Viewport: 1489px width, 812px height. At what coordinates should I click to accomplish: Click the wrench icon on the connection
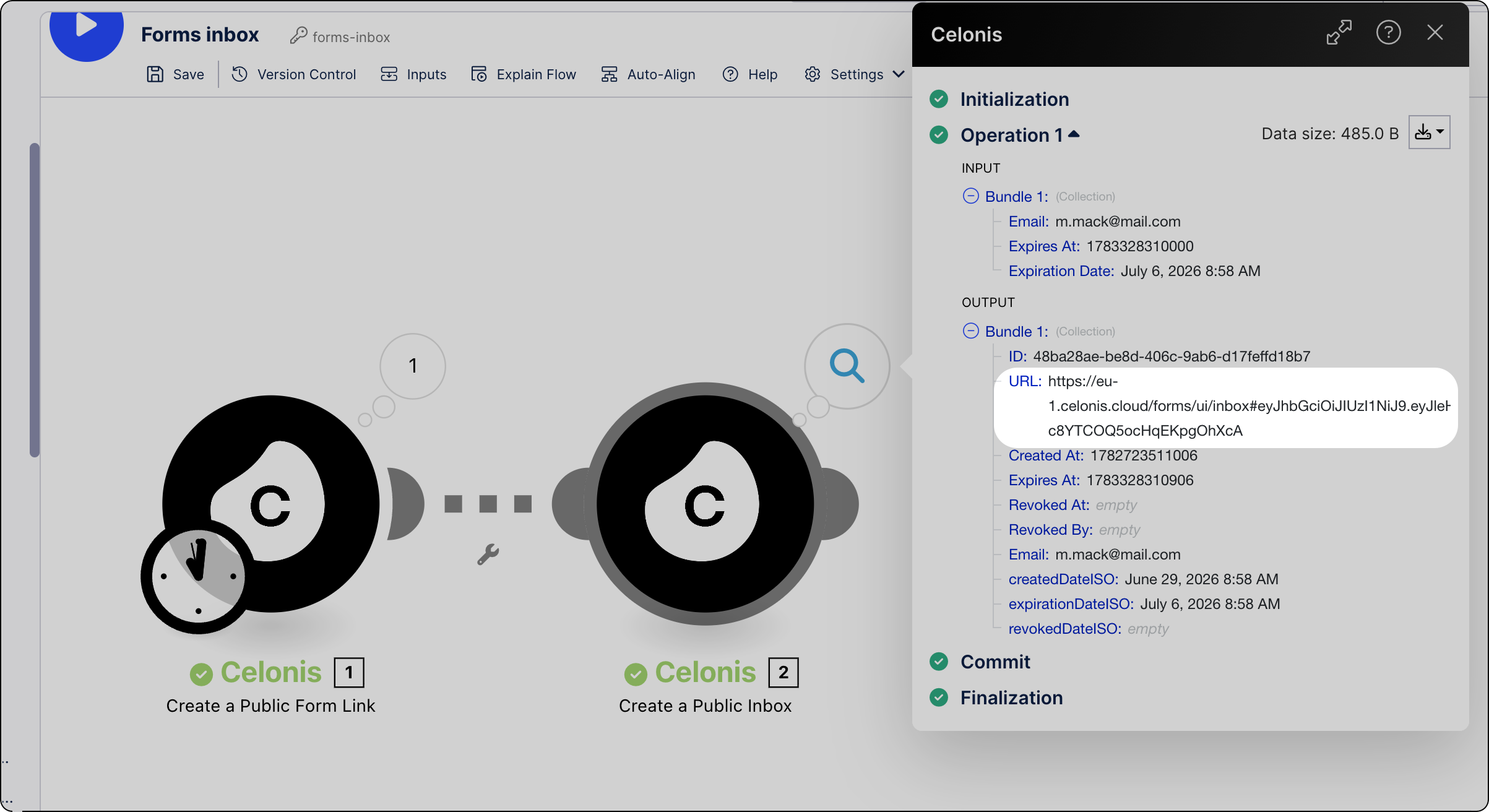tap(488, 555)
